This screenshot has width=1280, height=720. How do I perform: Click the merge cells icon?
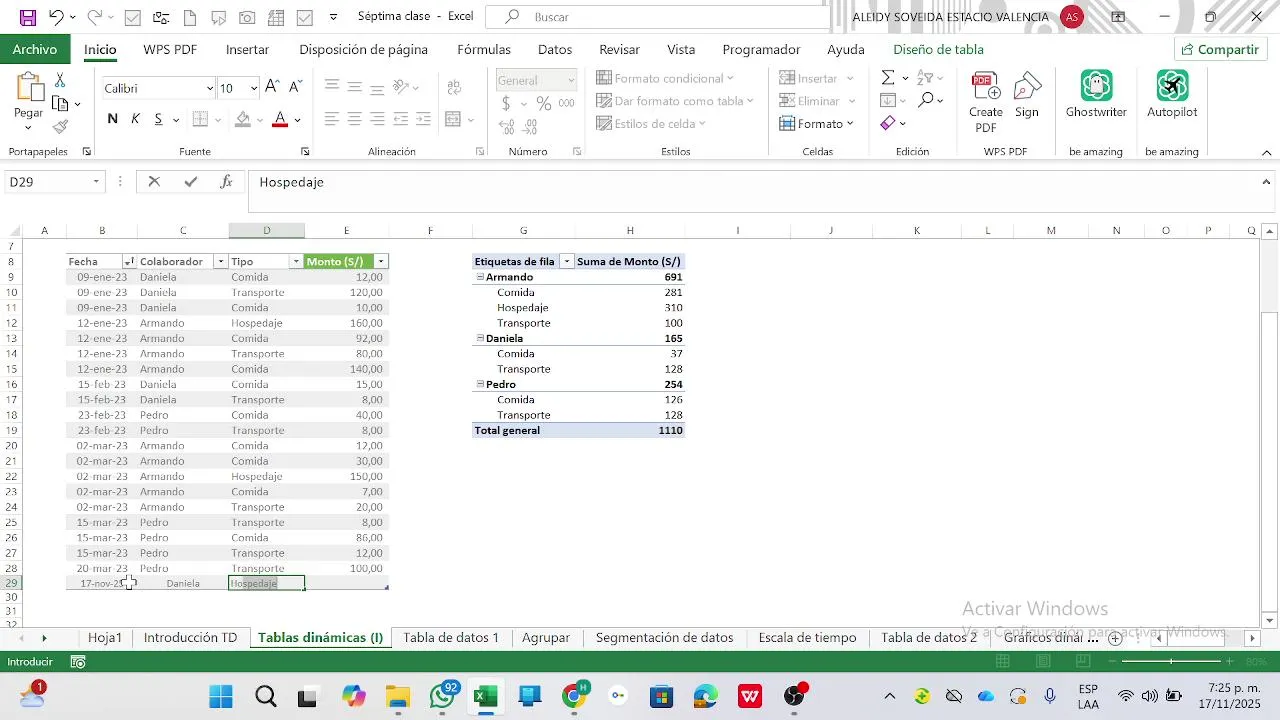click(454, 119)
